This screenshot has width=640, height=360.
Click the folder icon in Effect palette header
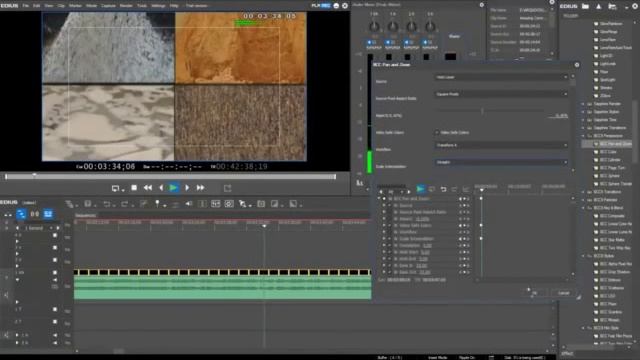click(585, 6)
